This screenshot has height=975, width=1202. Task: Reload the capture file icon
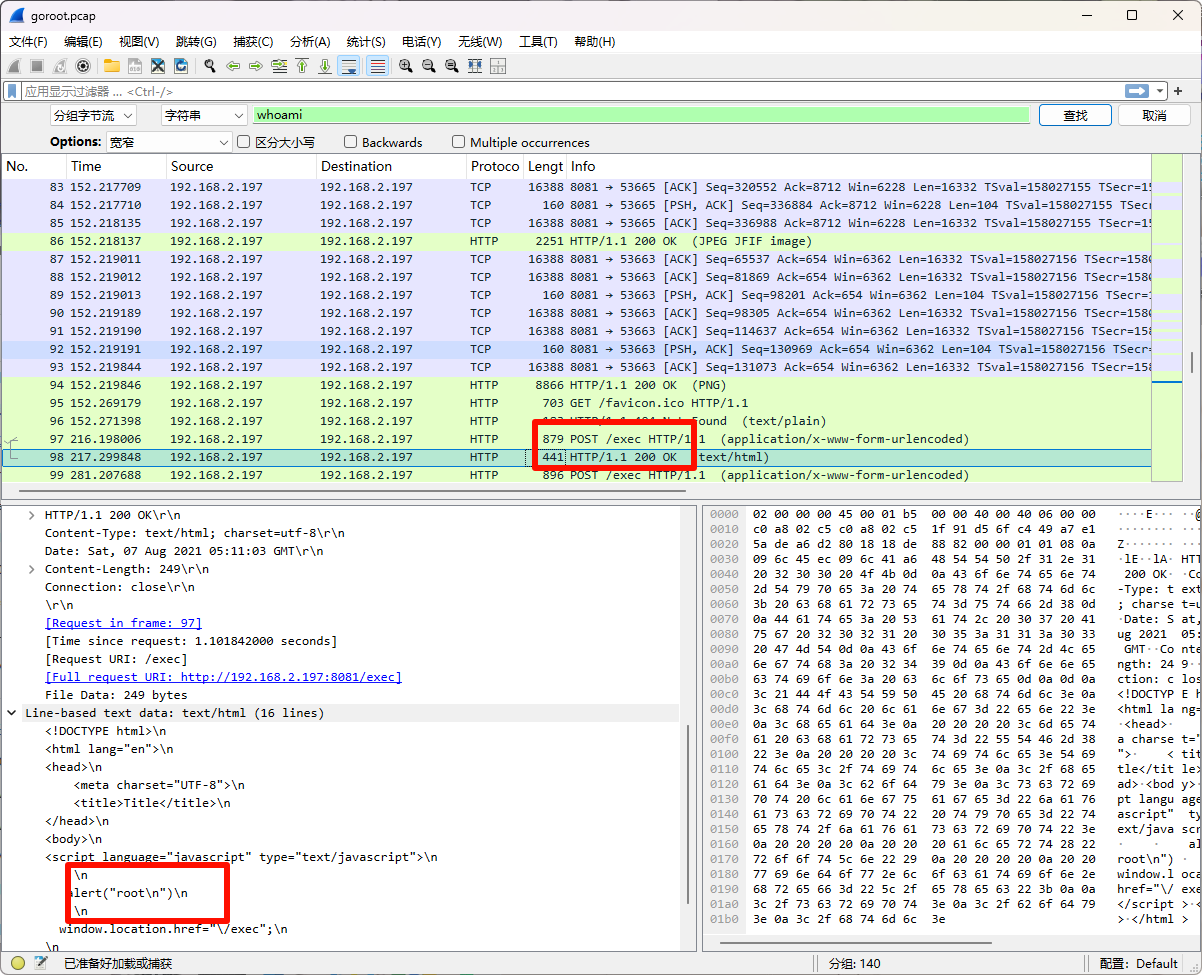pyautogui.click(x=181, y=66)
